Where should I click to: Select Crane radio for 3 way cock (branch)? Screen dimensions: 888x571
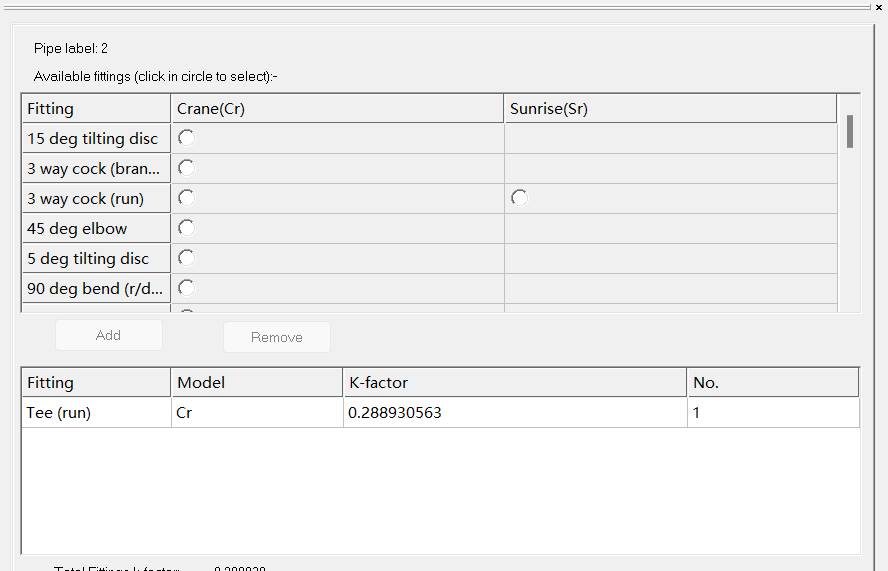186,168
